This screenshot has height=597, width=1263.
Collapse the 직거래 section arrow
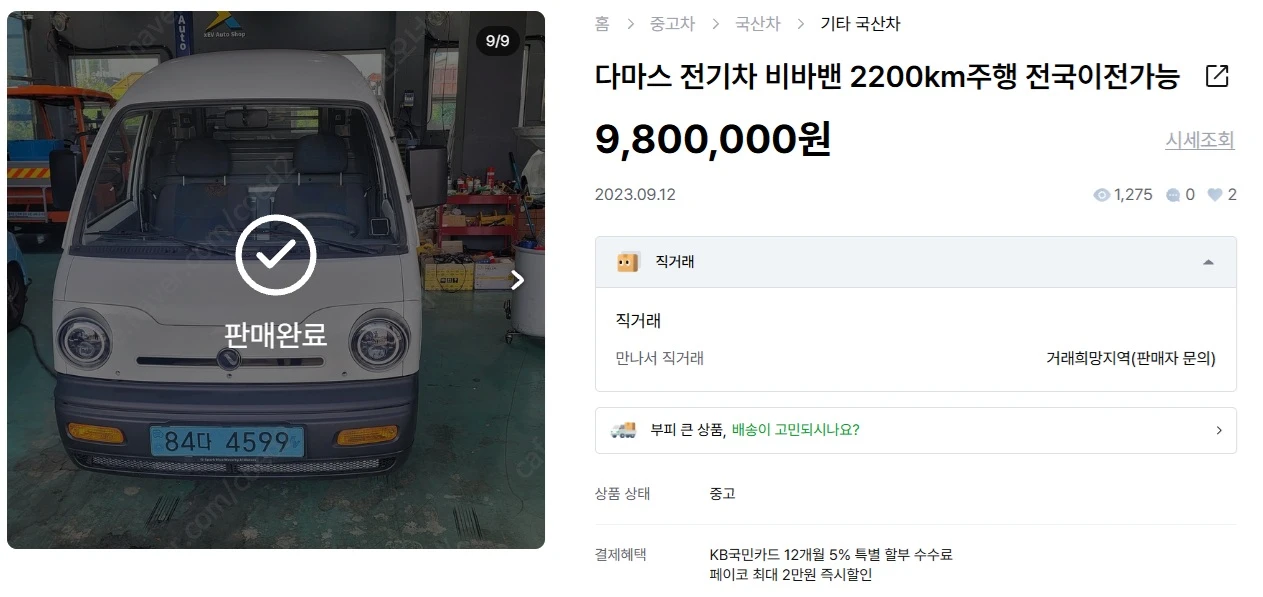click(x=1208, y=262)
